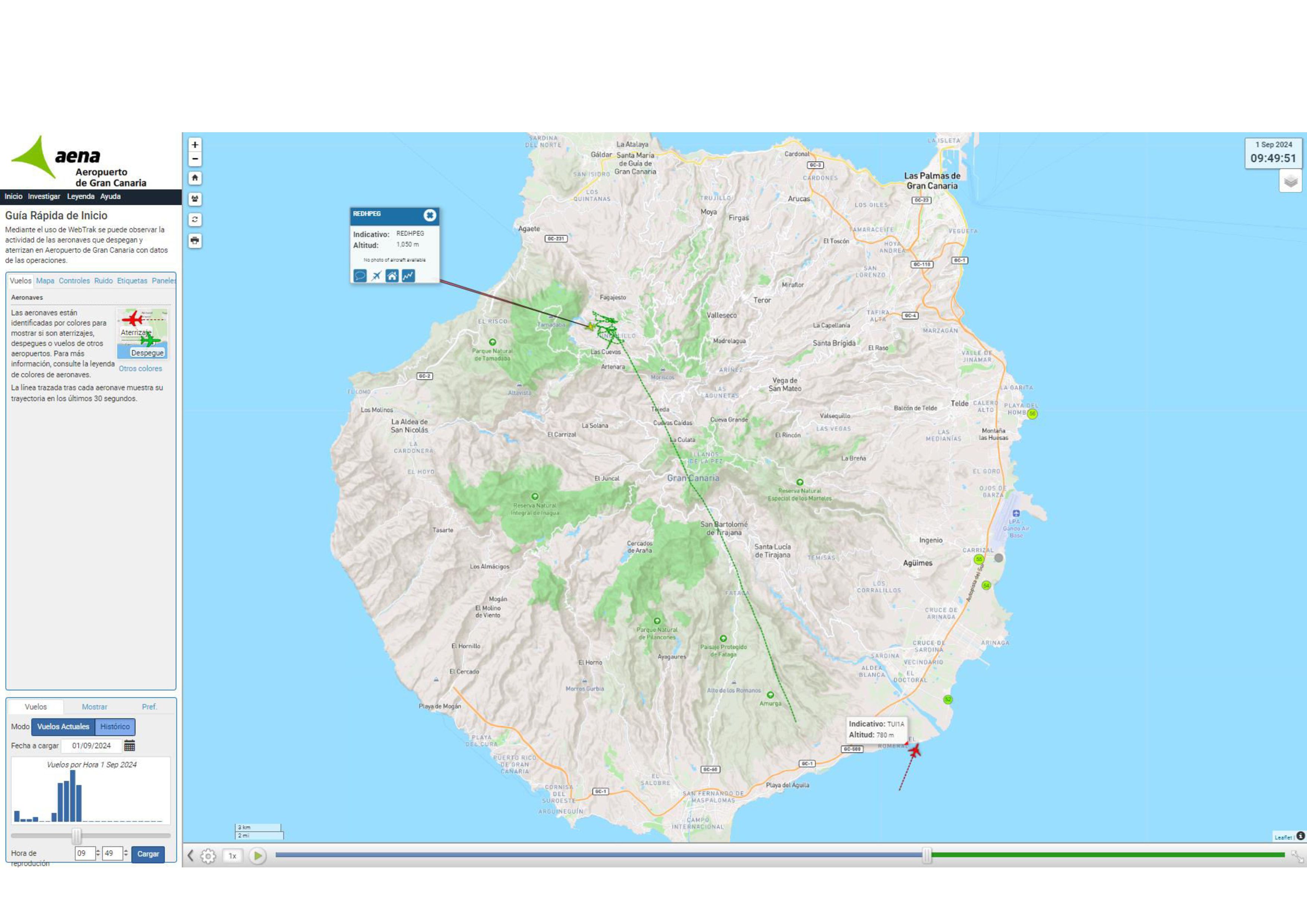Click the Cargar button
This screenshot has width=1307, height=924.
coord(148,854)
